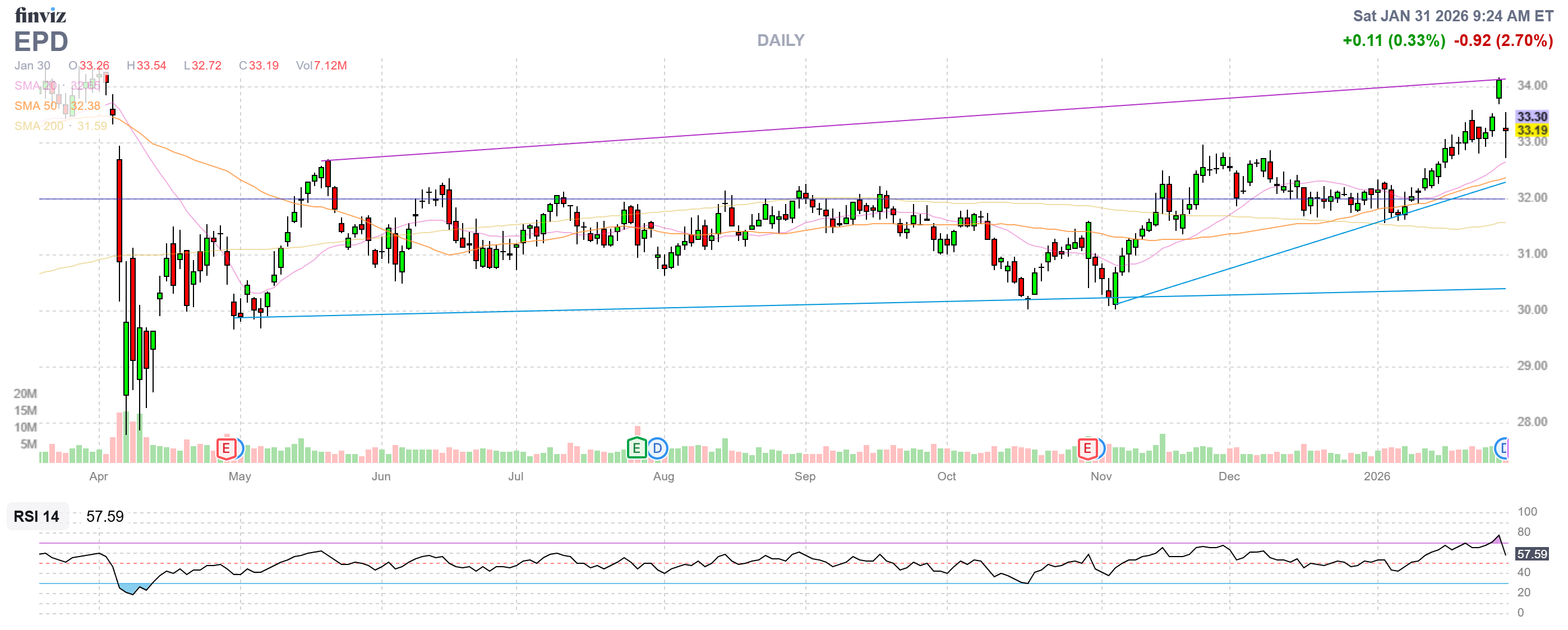Click the DAILY timeframe label
Viewport: 1568px width, 630px height.
tap(780, 41)
